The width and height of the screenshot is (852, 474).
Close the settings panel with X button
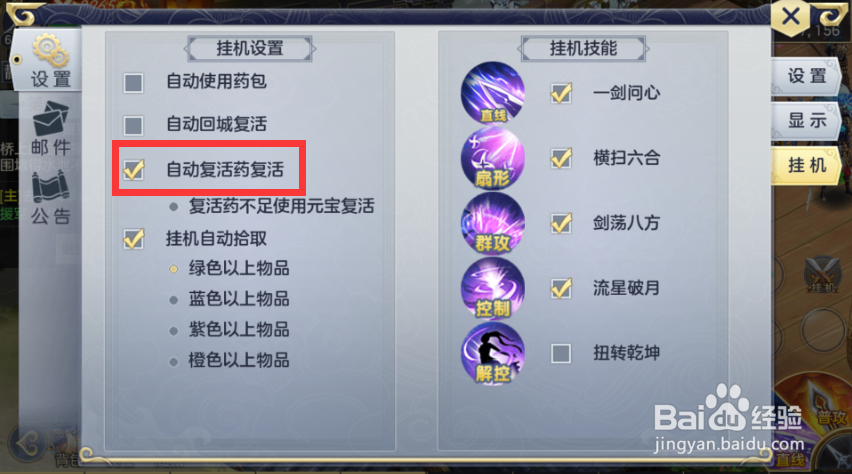791,17
